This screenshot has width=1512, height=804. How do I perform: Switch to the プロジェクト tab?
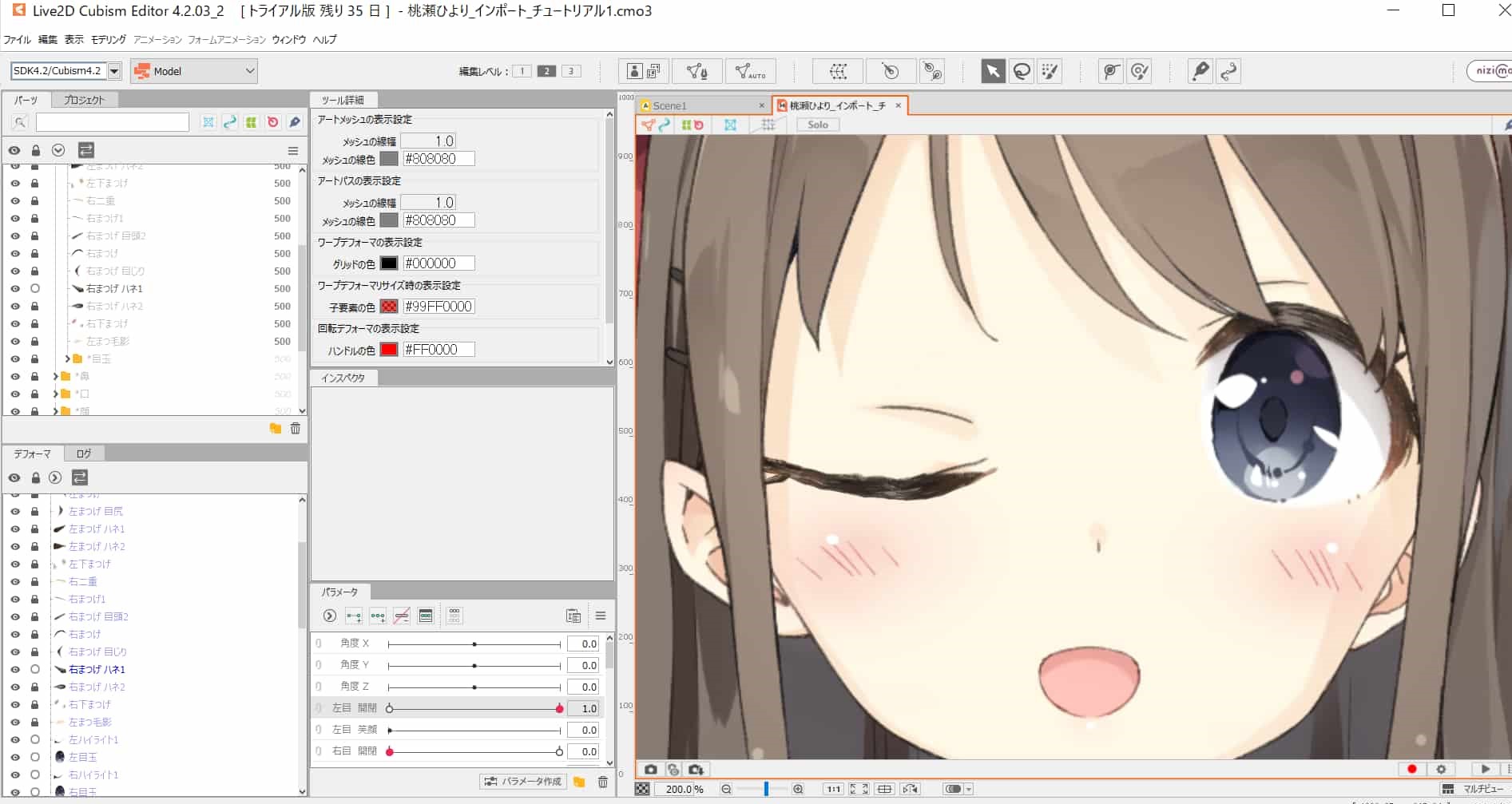click(x=85, y=100)
